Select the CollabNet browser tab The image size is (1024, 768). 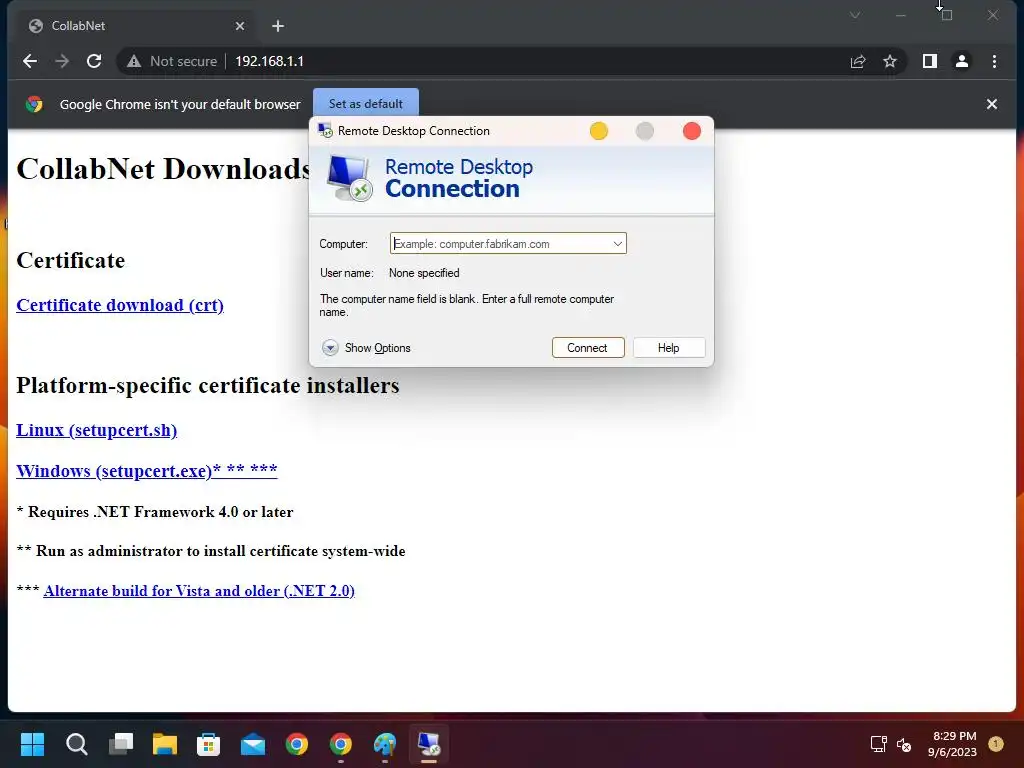137,25
